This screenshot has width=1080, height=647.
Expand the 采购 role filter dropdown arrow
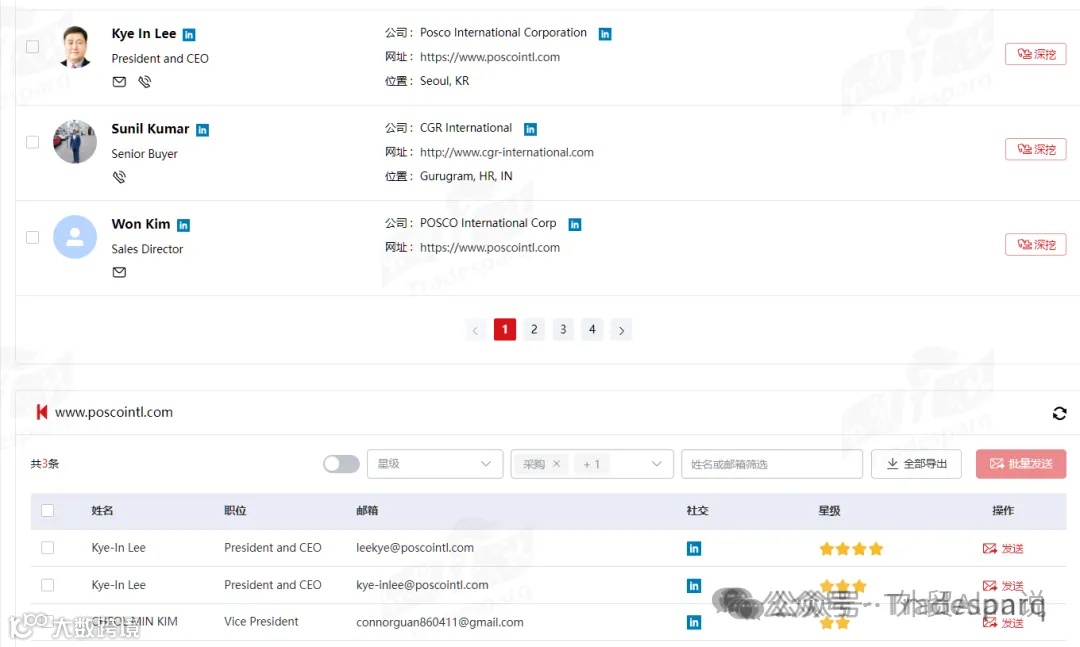click(656, 464)
